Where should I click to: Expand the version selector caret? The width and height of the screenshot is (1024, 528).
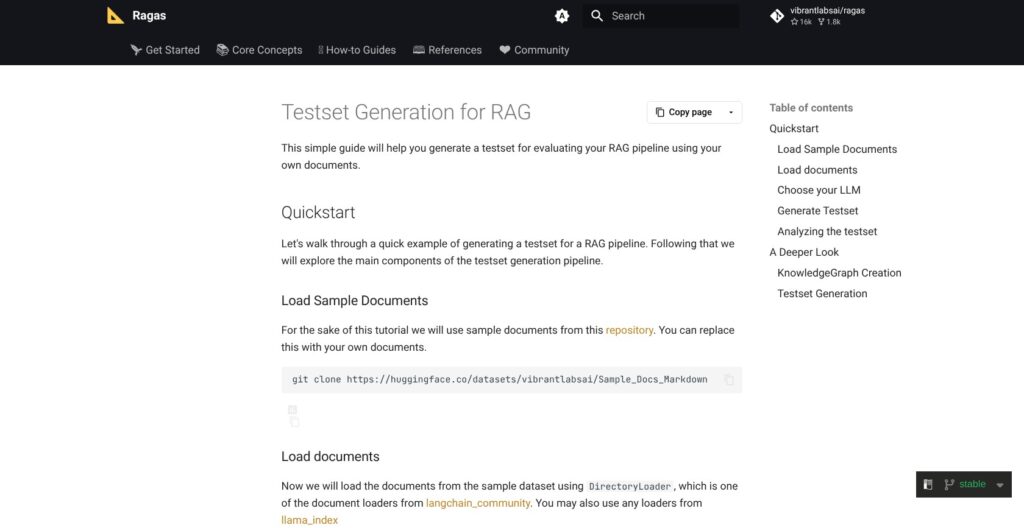[1000, 485]
